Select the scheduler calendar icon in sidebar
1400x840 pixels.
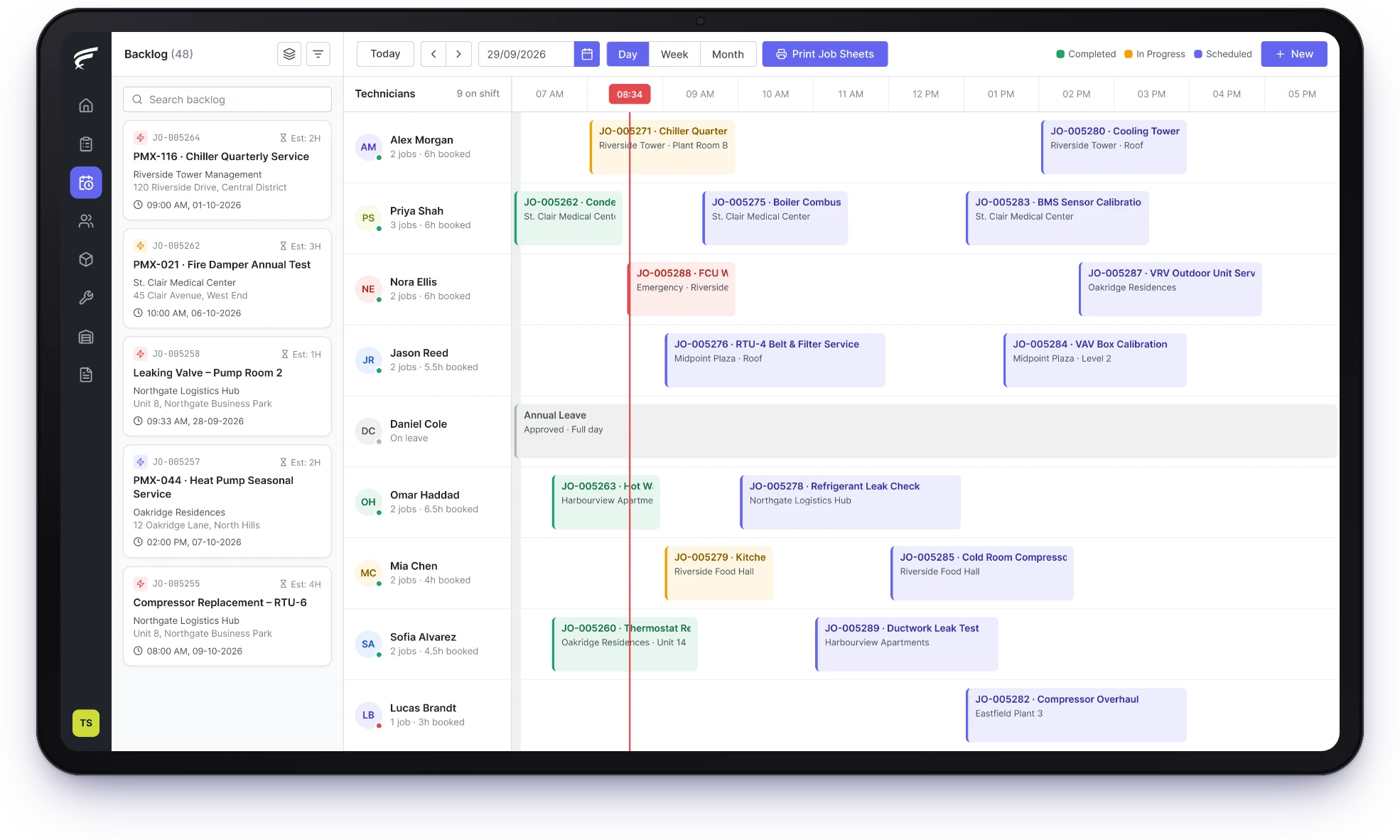[x=86, y=183]
